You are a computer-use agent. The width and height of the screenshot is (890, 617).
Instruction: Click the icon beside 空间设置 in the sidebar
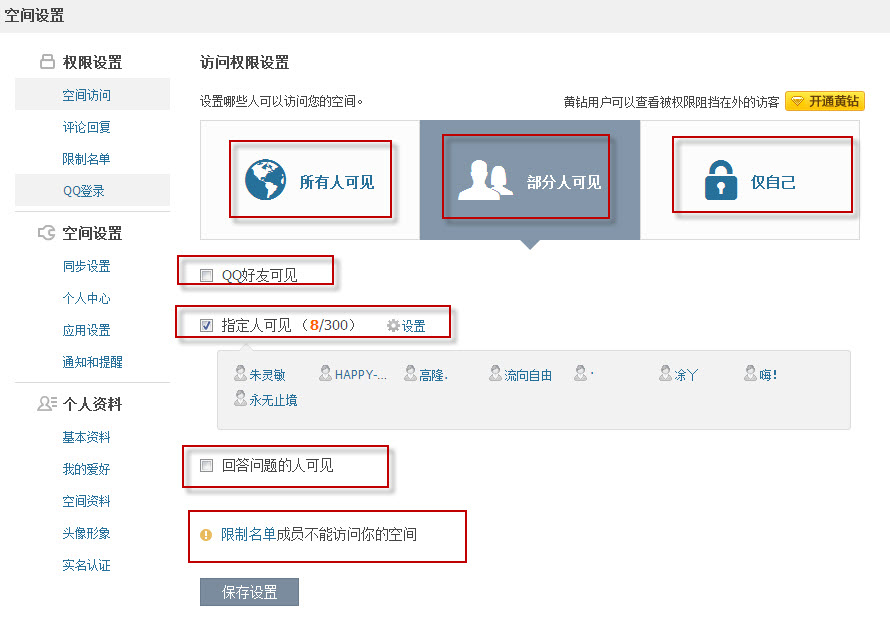47,233
